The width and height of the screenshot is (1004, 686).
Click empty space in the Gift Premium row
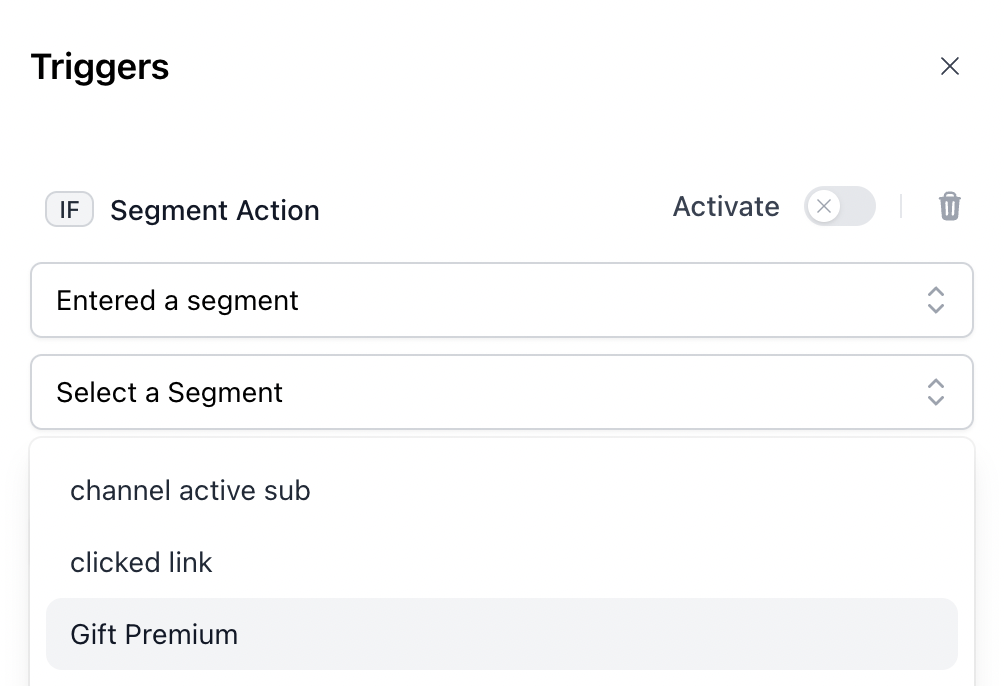click(595, 634)
